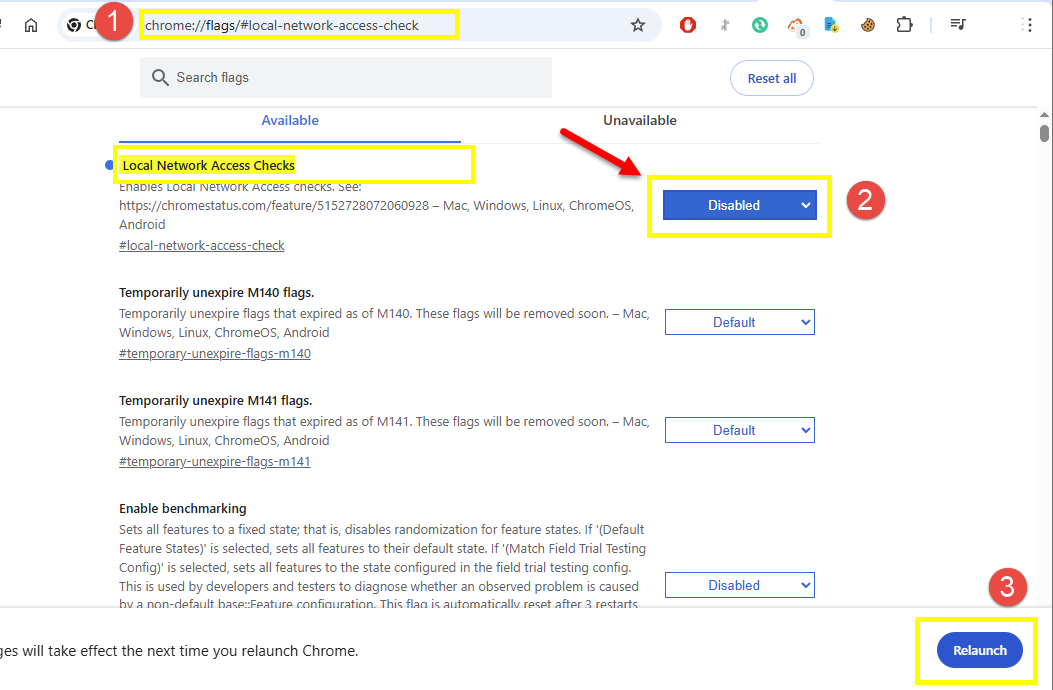Open the red stop-hand ad blocker extension
Screen dimensions: 1053x690
(688, 26)
